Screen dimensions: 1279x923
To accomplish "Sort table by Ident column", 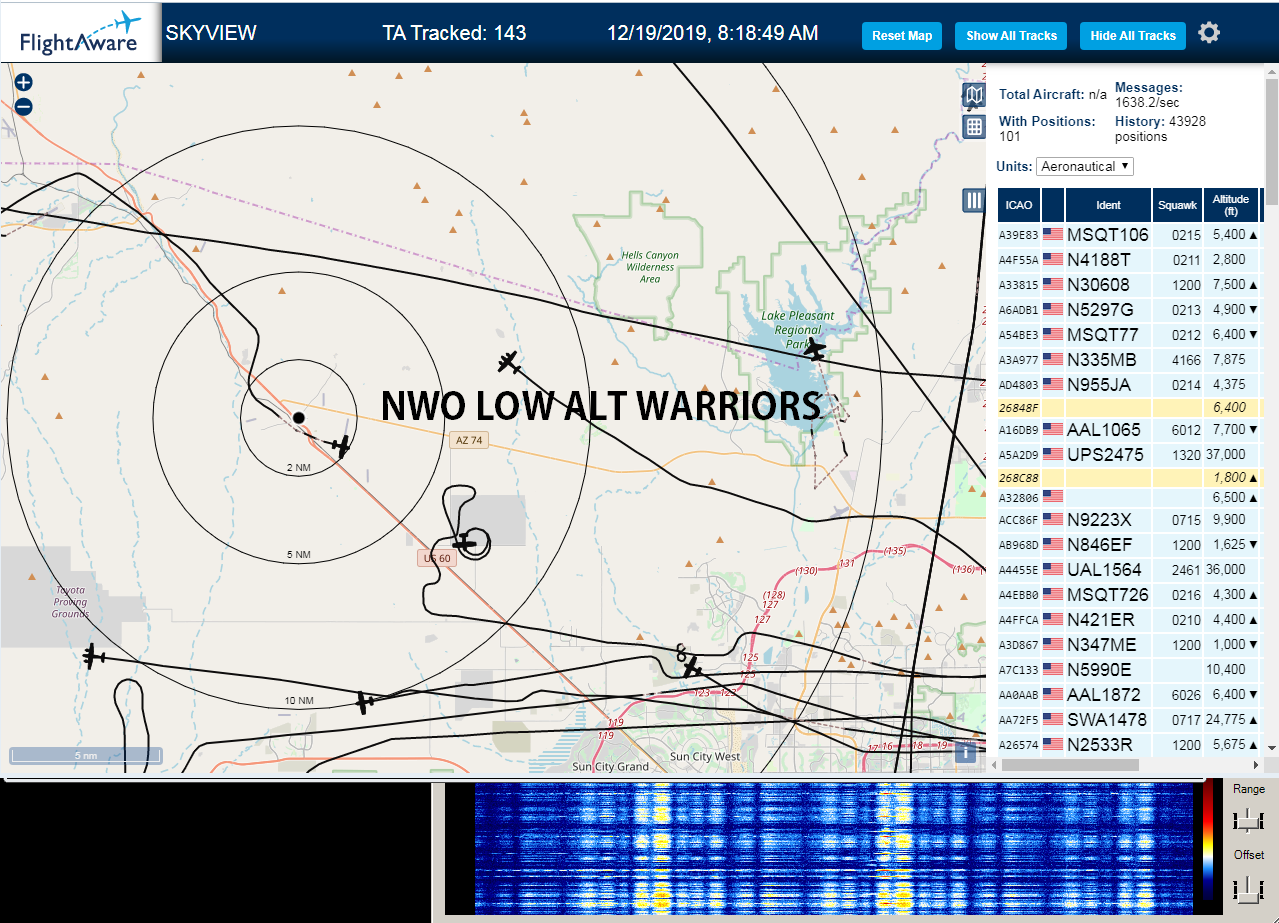I will pos(1108,205).
